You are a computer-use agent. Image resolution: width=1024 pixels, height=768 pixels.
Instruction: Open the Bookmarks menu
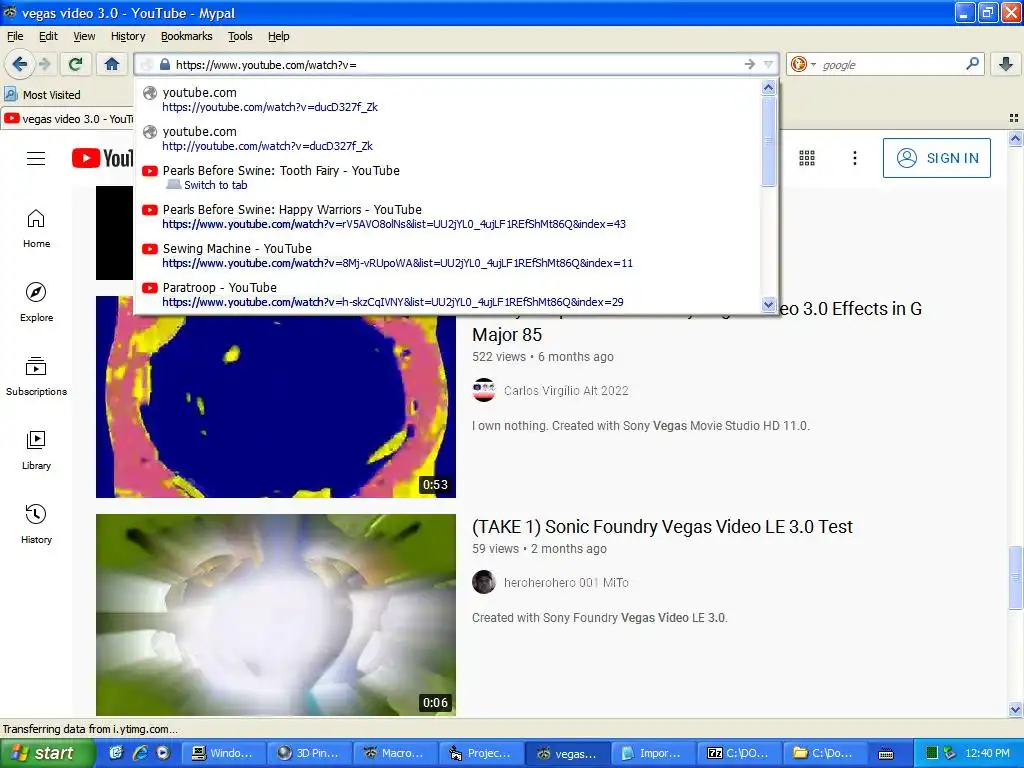pyautogui.click(x=187, y=36)
